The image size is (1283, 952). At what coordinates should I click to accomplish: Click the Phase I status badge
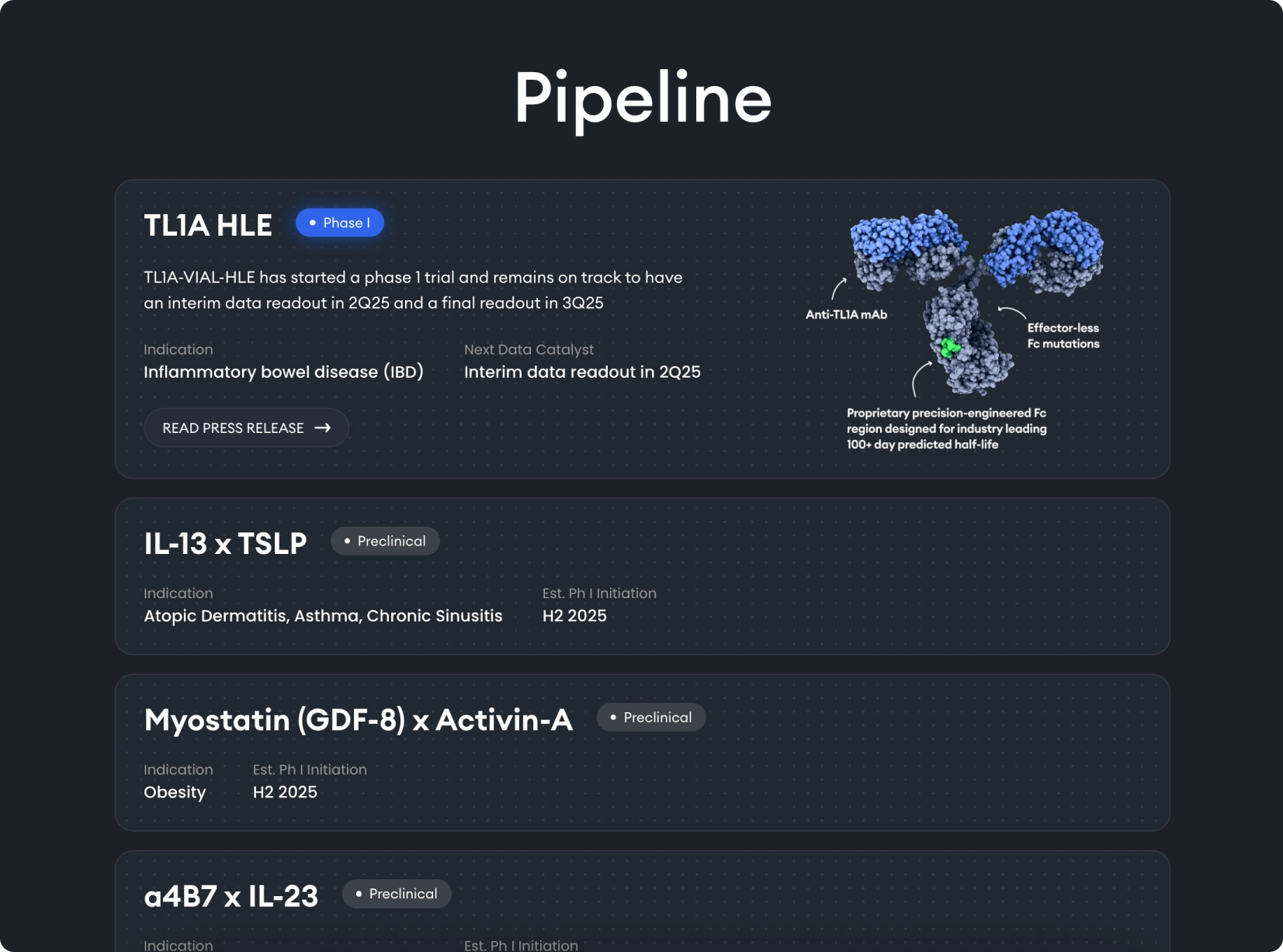pos(340,223)
